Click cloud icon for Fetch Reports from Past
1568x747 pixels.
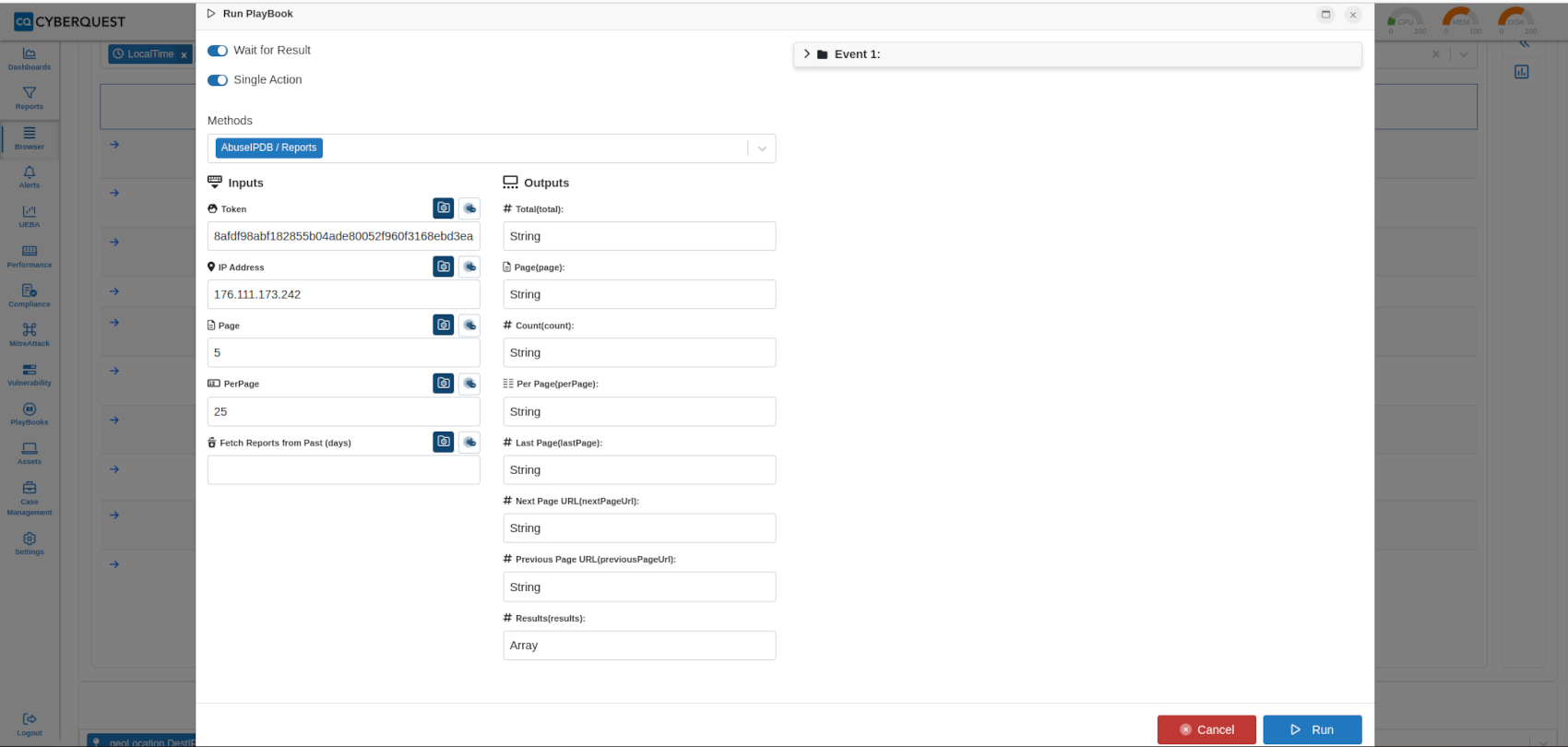pyautogui.click(x=469, y=442)
